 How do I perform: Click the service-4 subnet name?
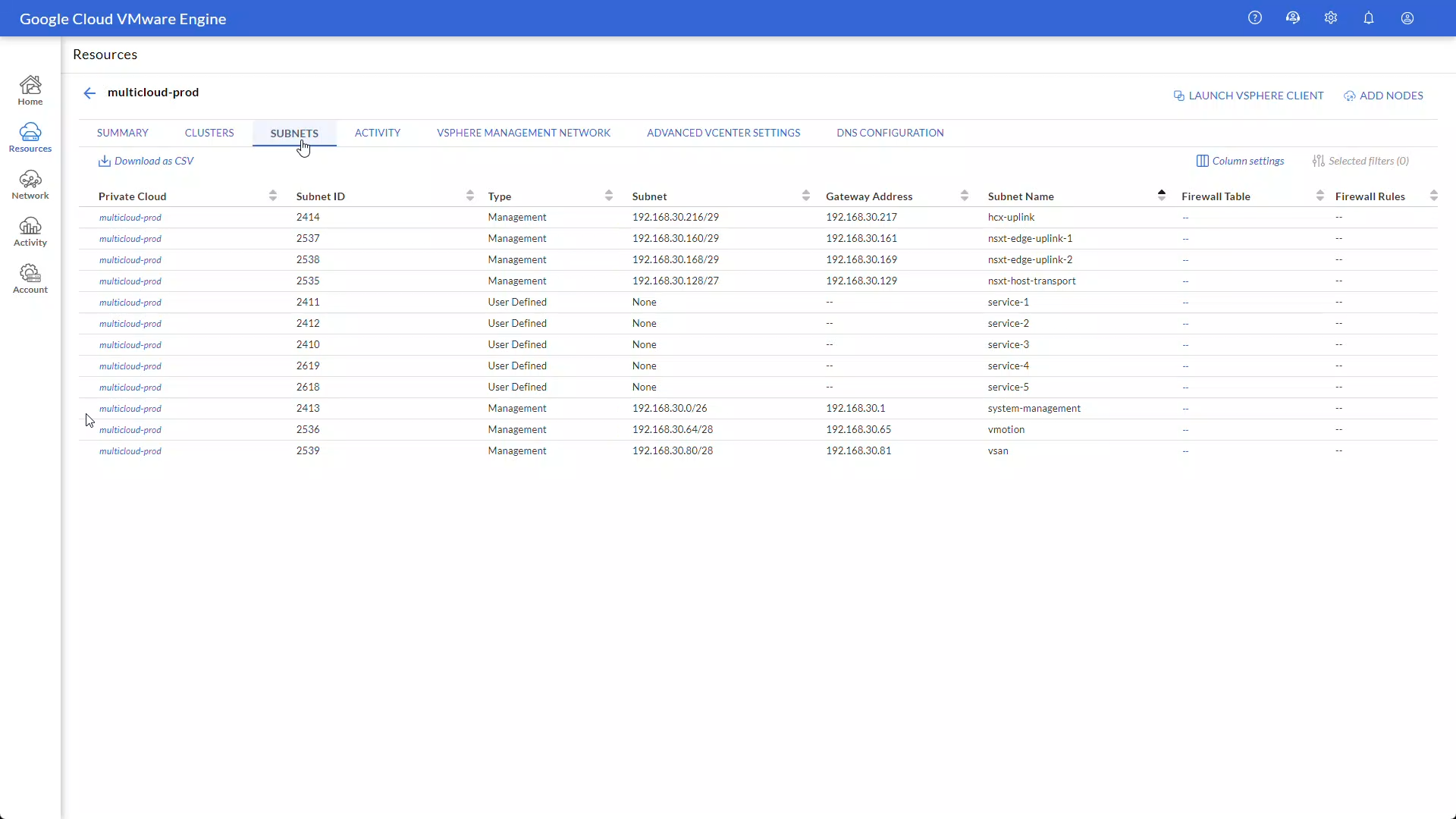tap(1009, 366)
